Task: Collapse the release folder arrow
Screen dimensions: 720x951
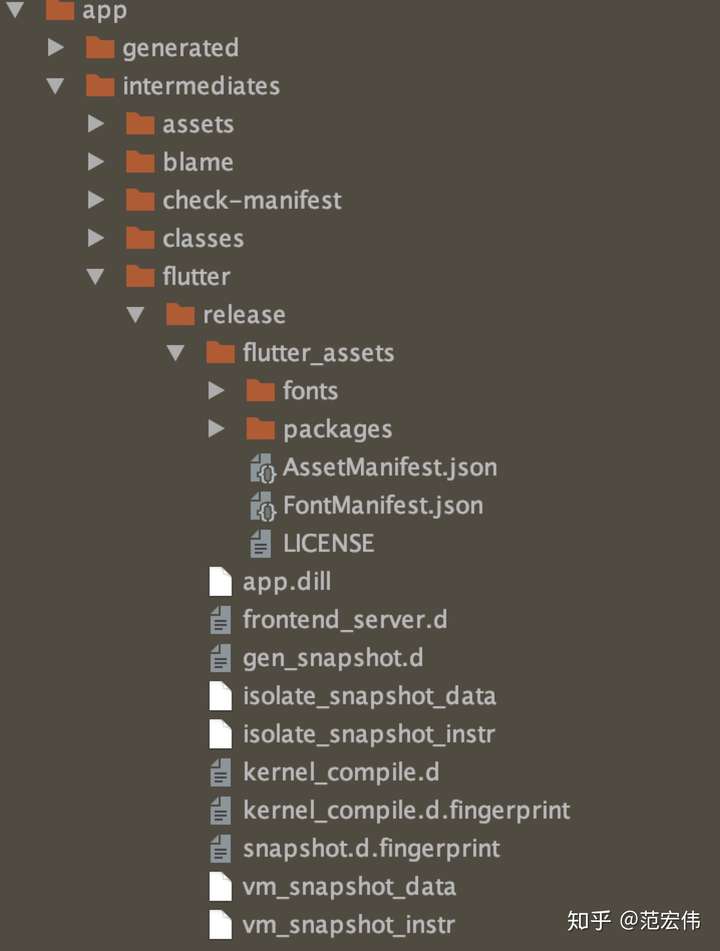Action: 136,315
